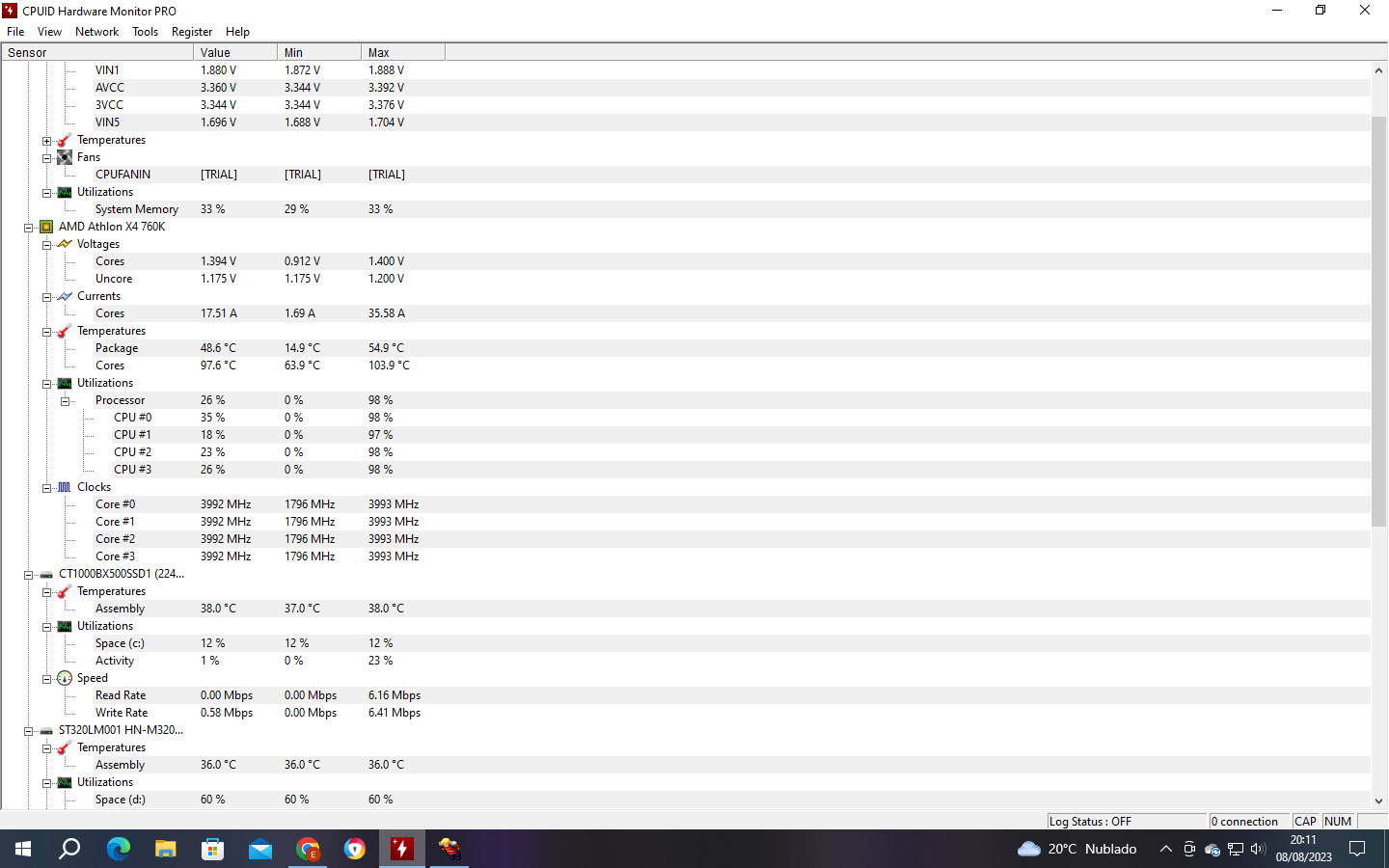Collapse the CT1000BX500SSD1 drive node

29,575
